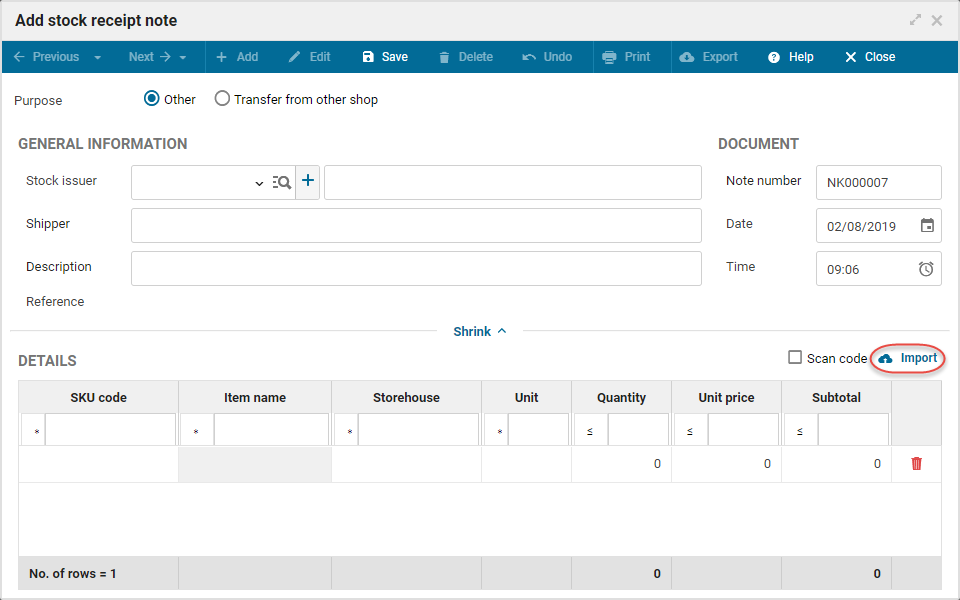Click the clock icon in Time field

click(927, 269)
